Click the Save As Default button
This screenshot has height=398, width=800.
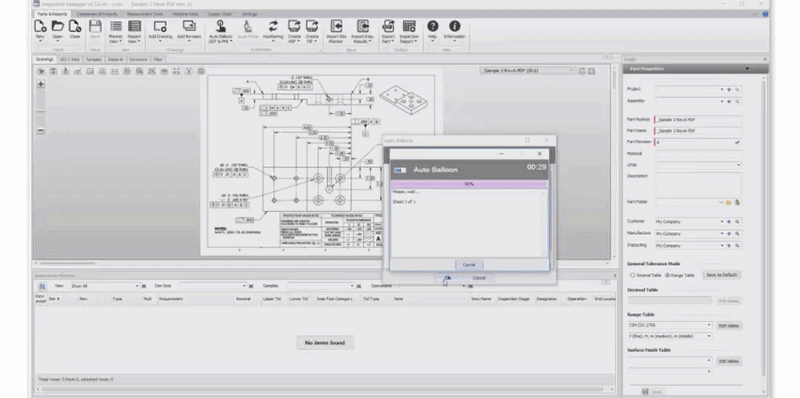pyautogui.click(x=722, y=275)
